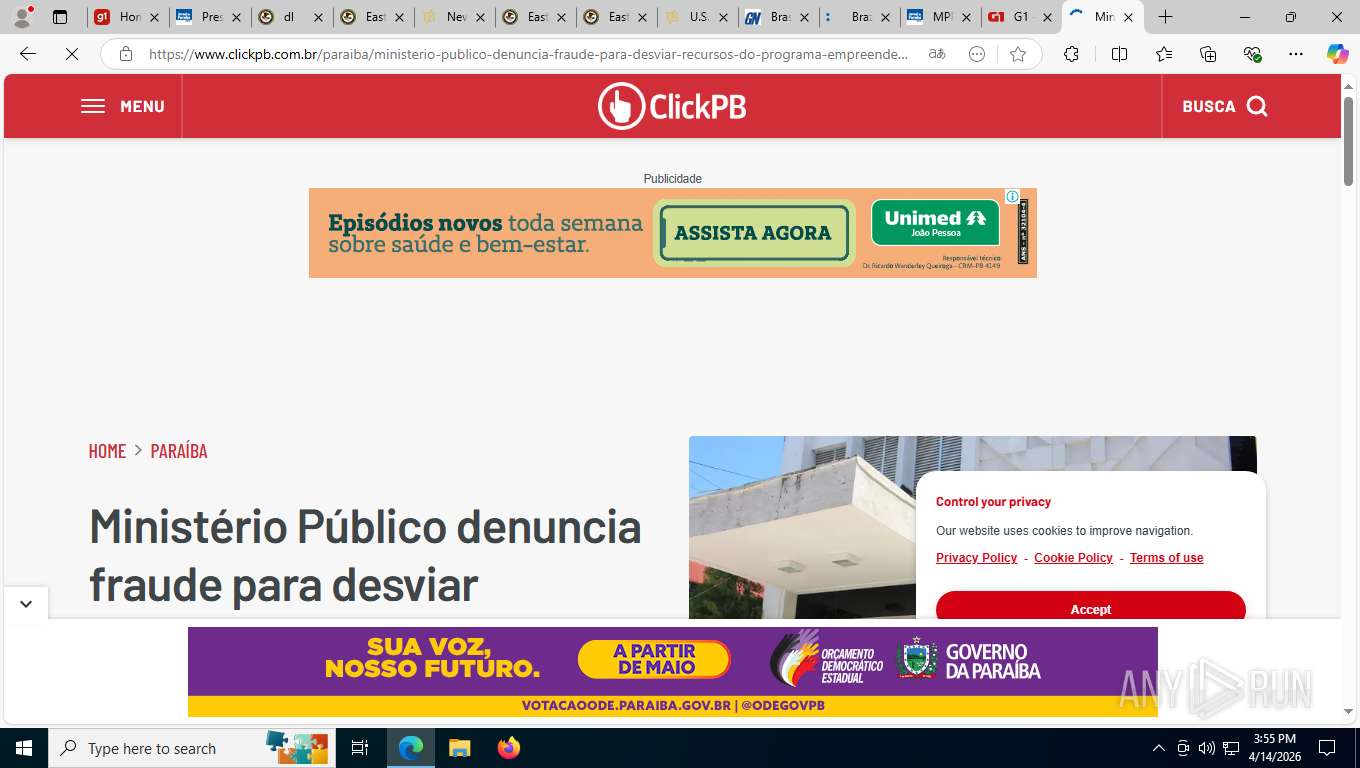
Task: Open the volume control tray icon
Action: 1206,748
